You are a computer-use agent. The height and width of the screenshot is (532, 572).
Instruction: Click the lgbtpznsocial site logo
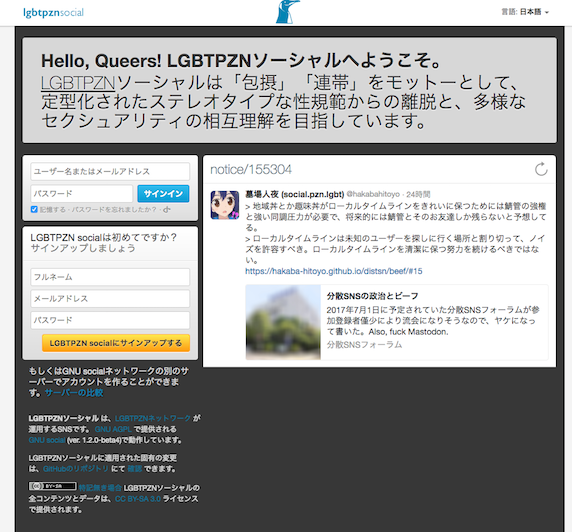pos(53,12)
